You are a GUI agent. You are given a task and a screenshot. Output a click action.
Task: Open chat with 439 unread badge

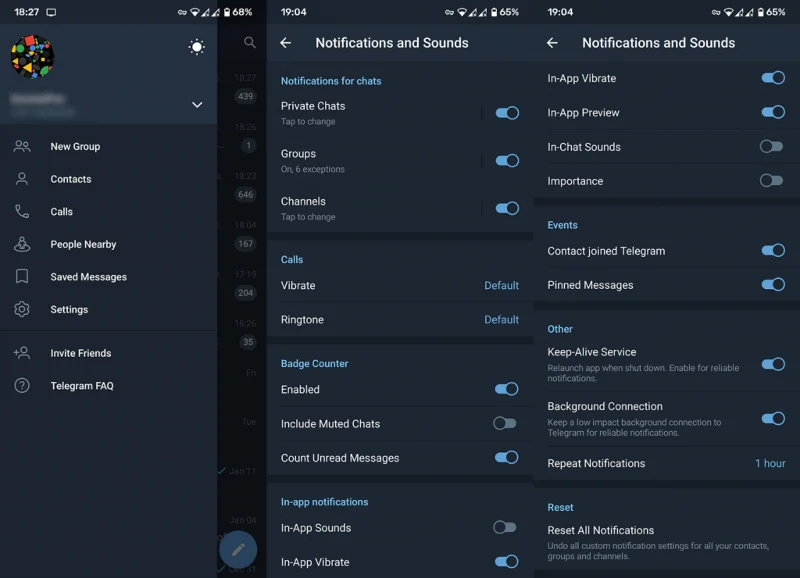[x=245, y=96]
